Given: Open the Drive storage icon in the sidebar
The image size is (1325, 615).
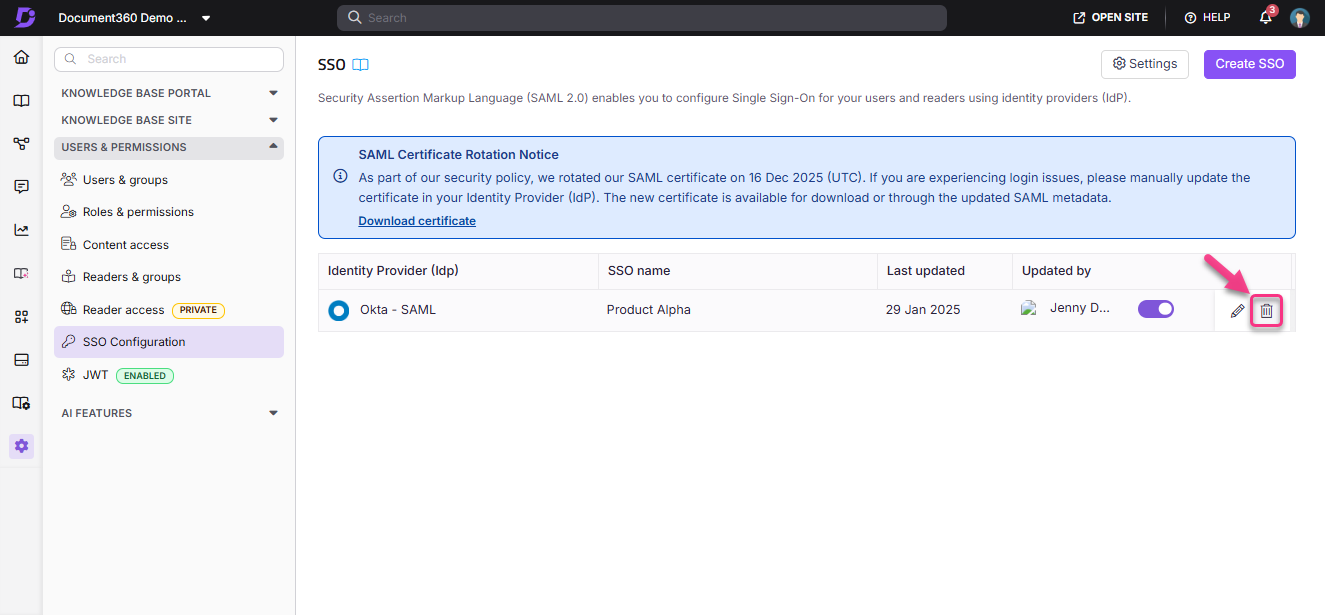Looking at the screenshot, I should coord(21,359).
